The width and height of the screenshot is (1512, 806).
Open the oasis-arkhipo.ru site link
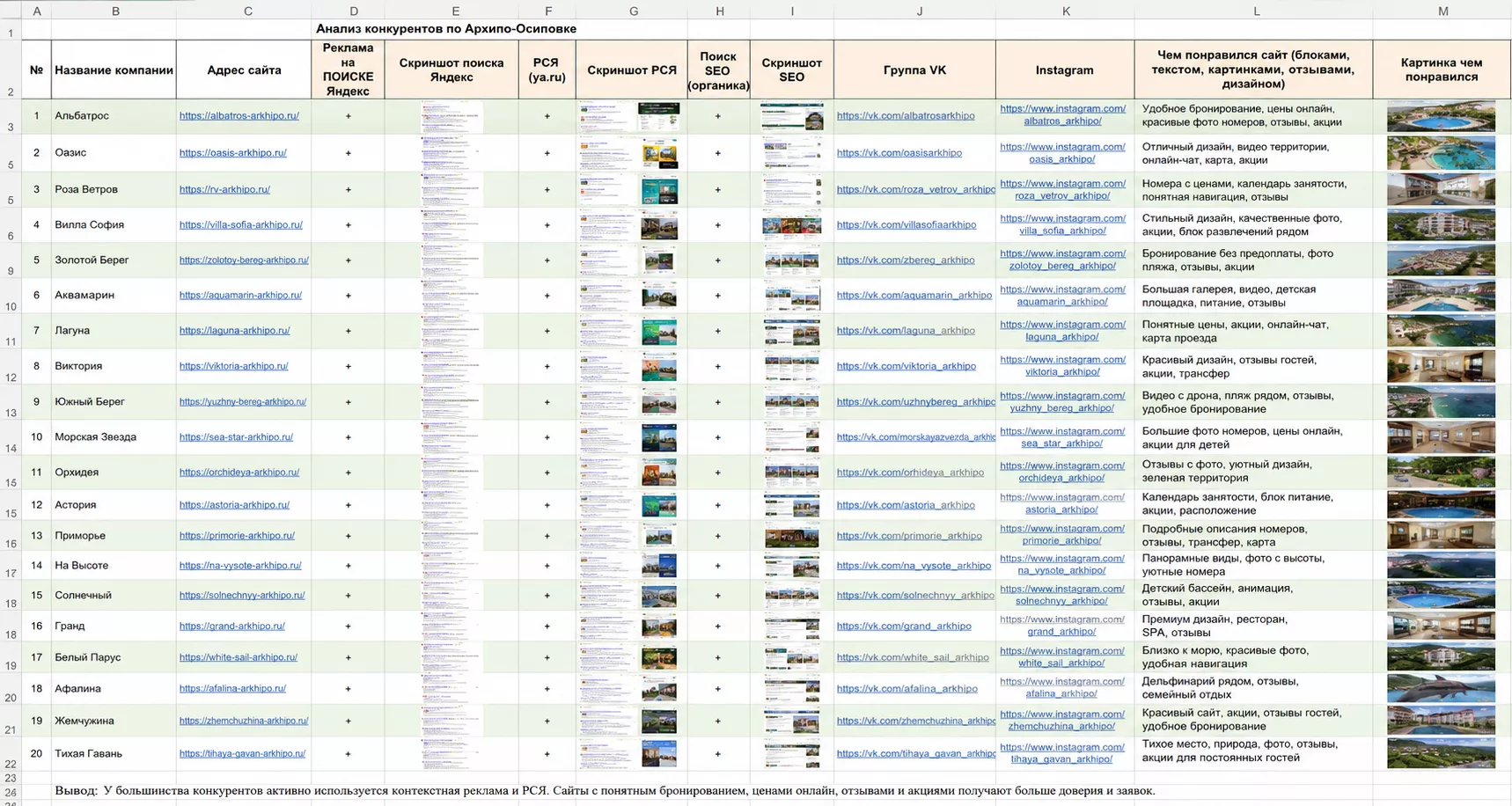(x=233, y=152)
